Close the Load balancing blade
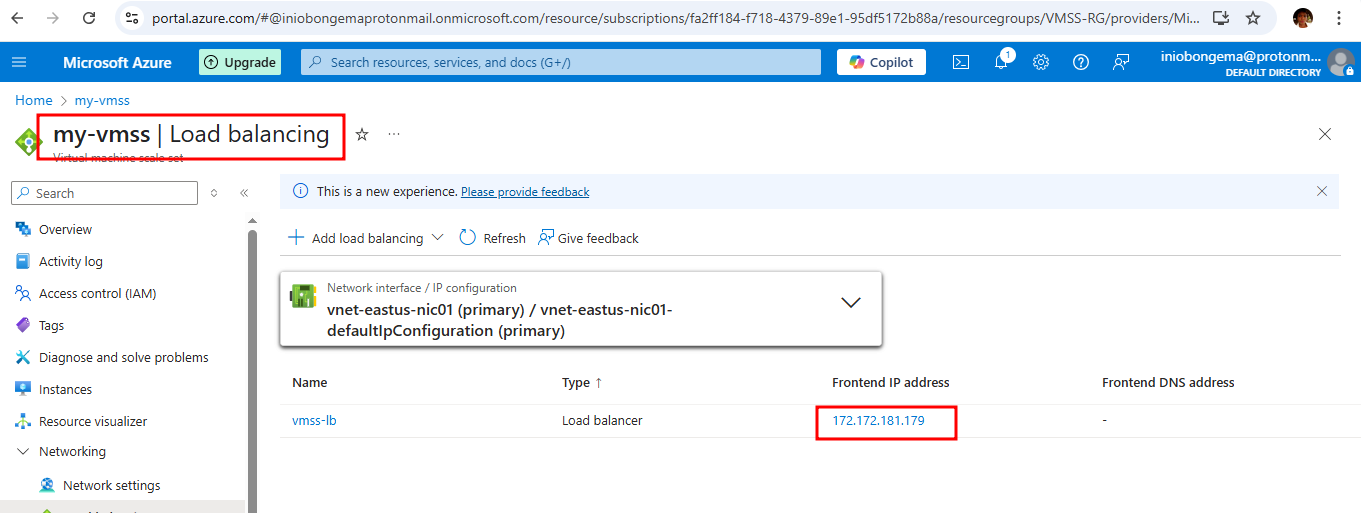 click(x=1325, y=134)
